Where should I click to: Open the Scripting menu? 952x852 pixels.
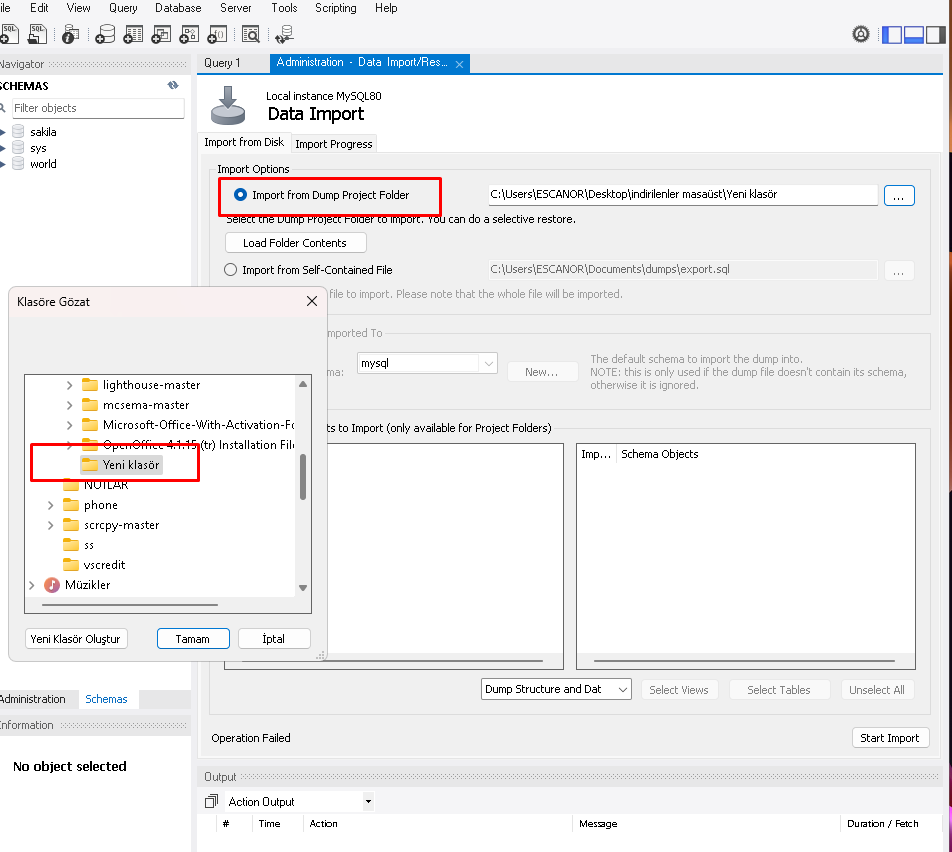click(x=336, y=8)
